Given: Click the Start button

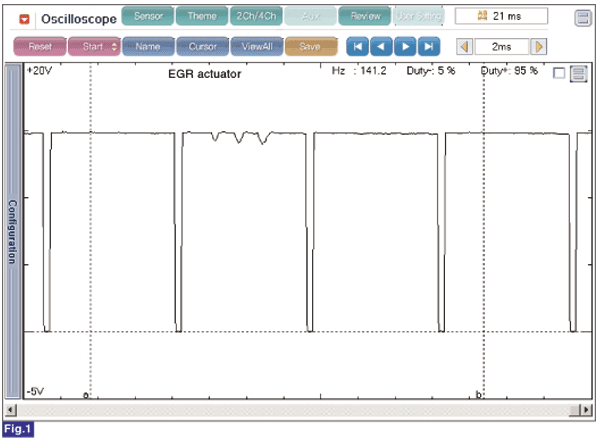Looking at the screenshot, I should 95,47.
